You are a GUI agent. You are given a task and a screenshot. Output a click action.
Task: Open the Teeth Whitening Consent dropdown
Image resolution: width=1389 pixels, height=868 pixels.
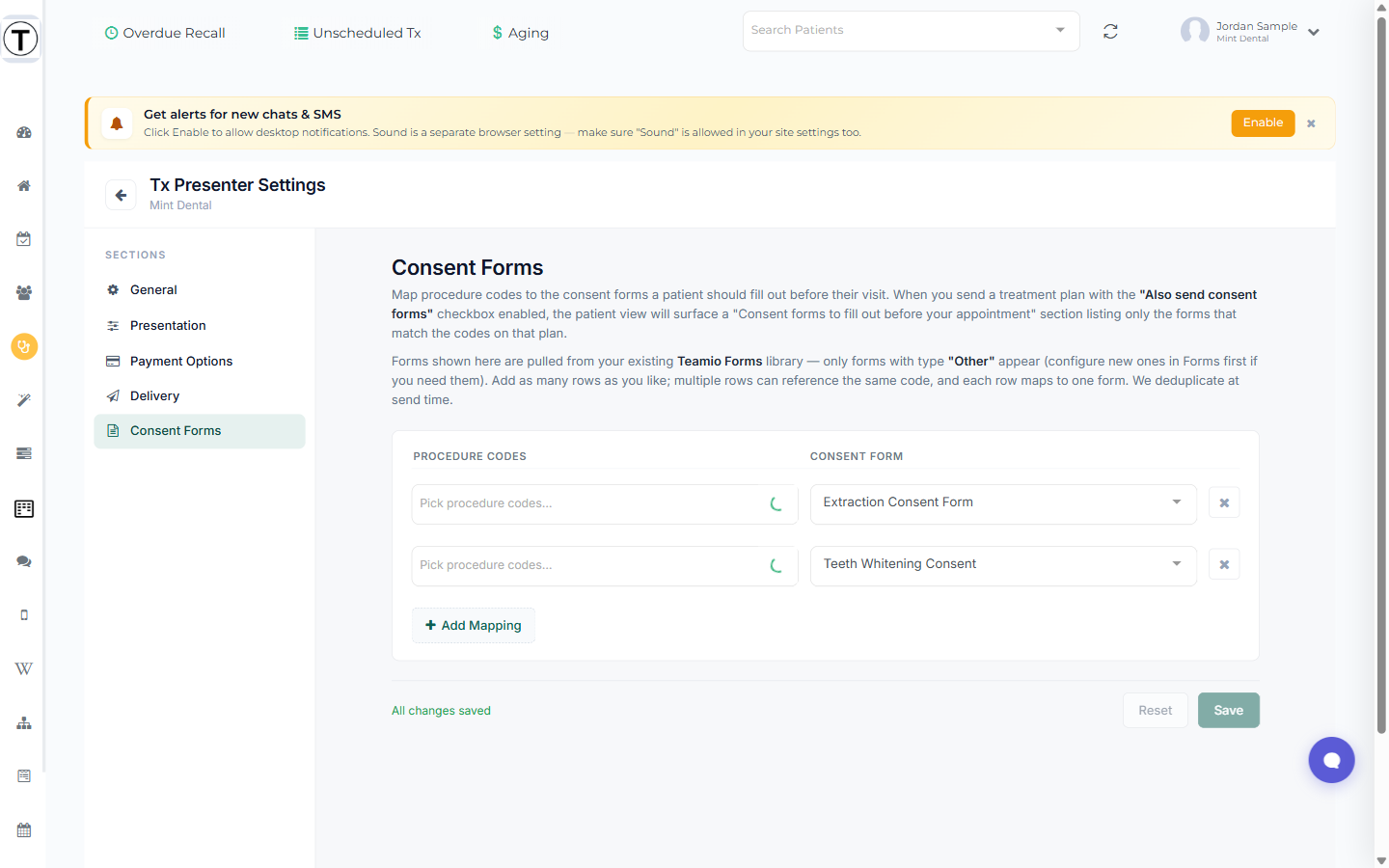1003,565
